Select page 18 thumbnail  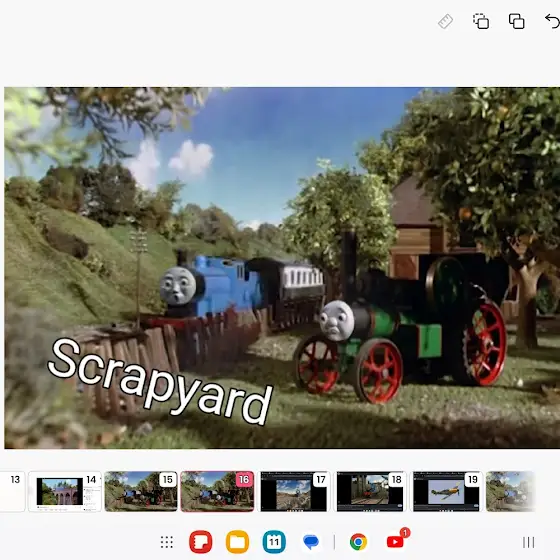click(370, 491)
